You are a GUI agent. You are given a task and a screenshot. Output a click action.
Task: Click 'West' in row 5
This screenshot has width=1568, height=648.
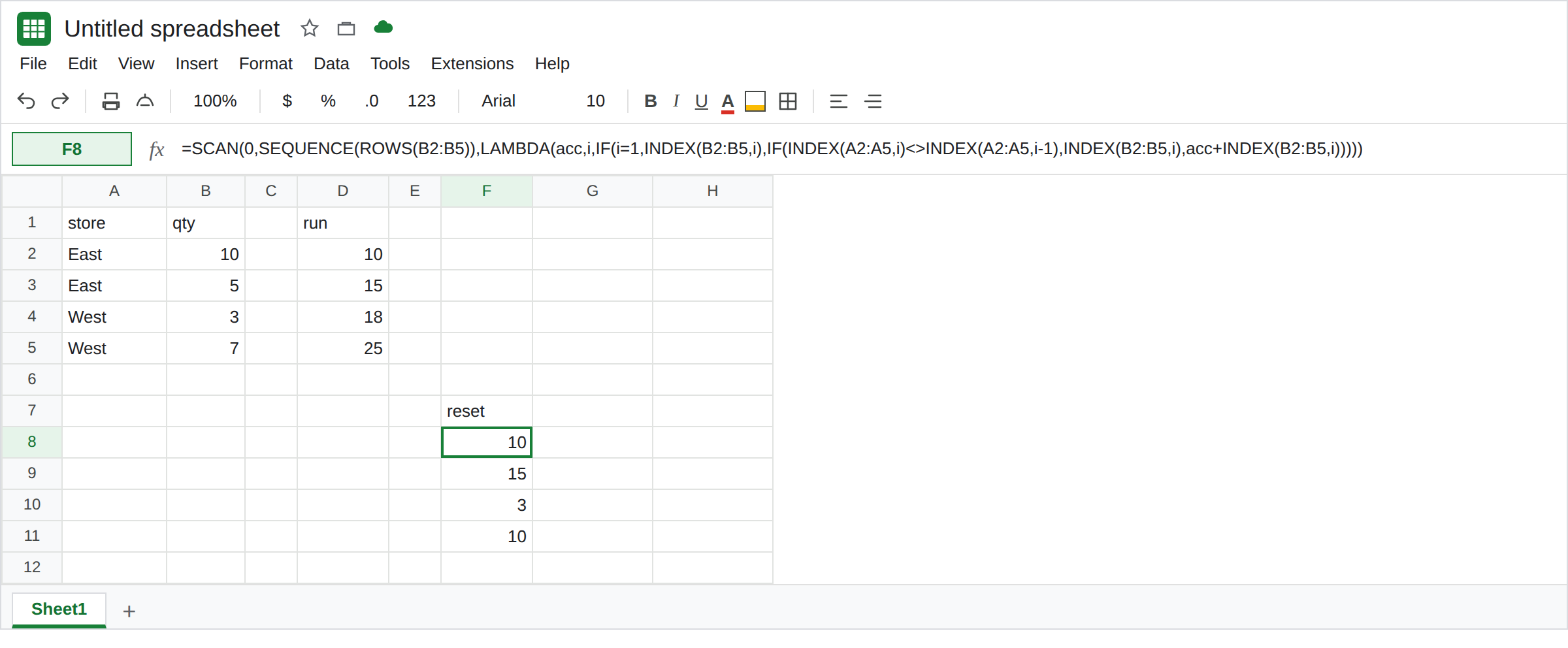tap(114, 348)
